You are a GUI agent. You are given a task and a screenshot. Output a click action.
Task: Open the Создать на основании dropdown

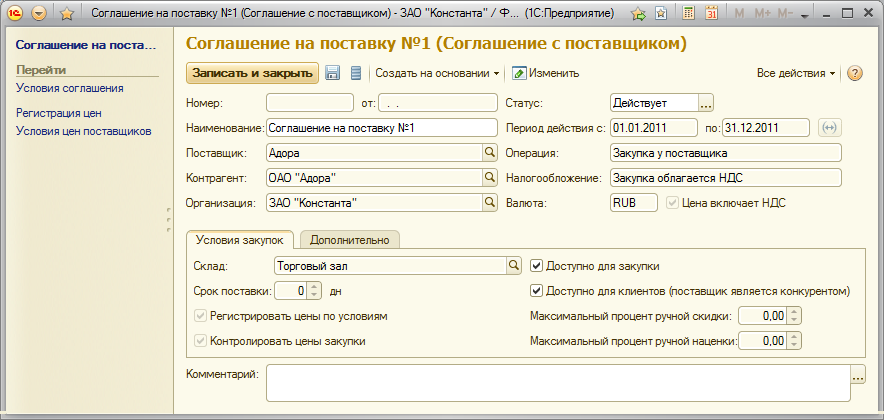click(437, 73)
